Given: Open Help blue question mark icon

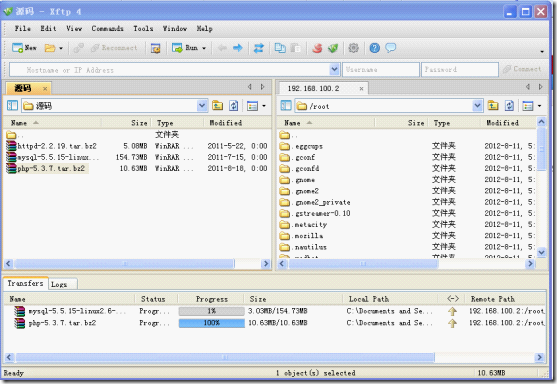Looking at the screenshot, I should 374,48.
